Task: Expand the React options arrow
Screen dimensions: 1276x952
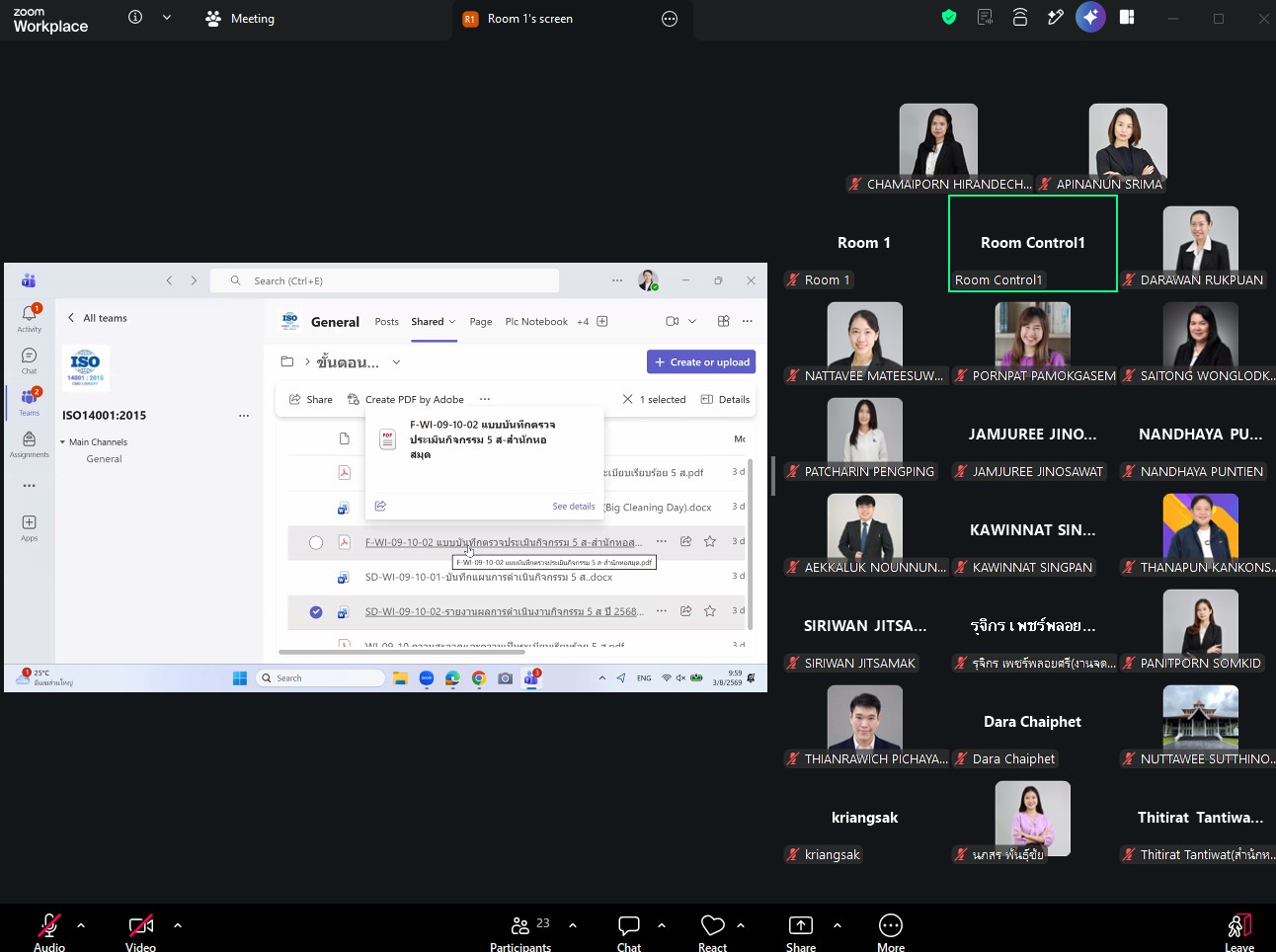Action: (x=741, y=925)
